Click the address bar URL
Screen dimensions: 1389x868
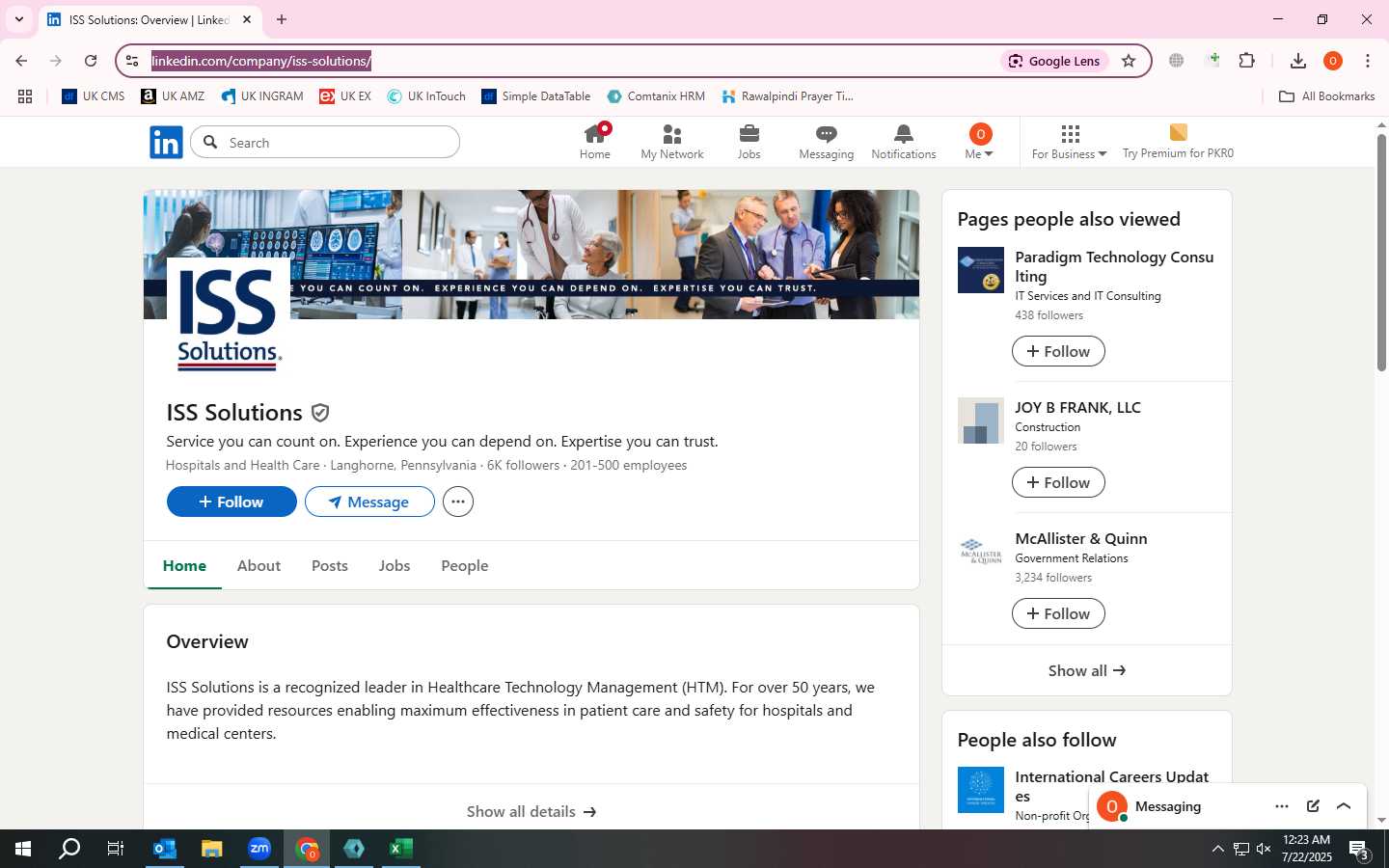coord(260,61)
